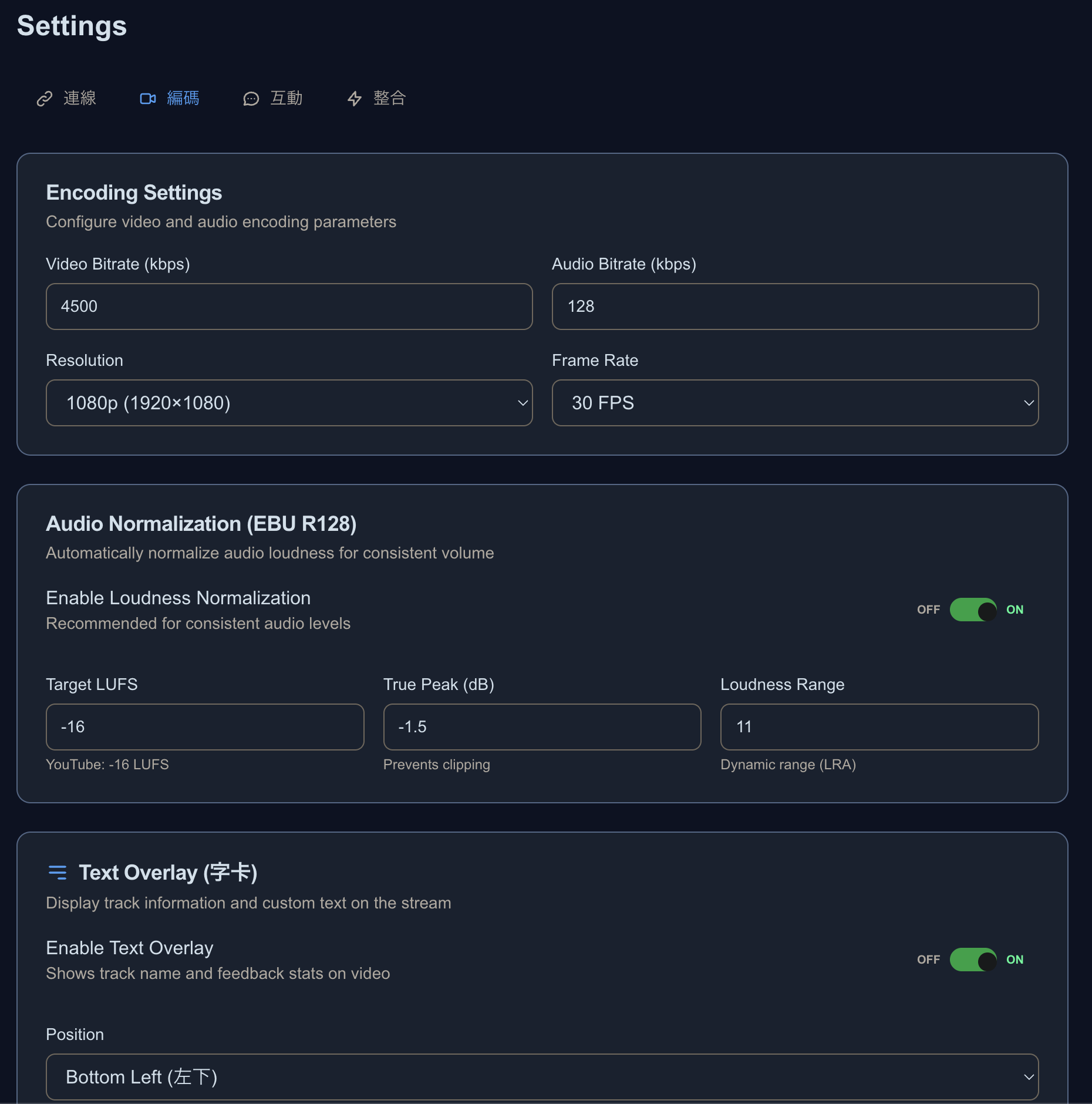Select the Target LUFS input box
Viewport: 1092px width, 1104px height.
[205, 727]
